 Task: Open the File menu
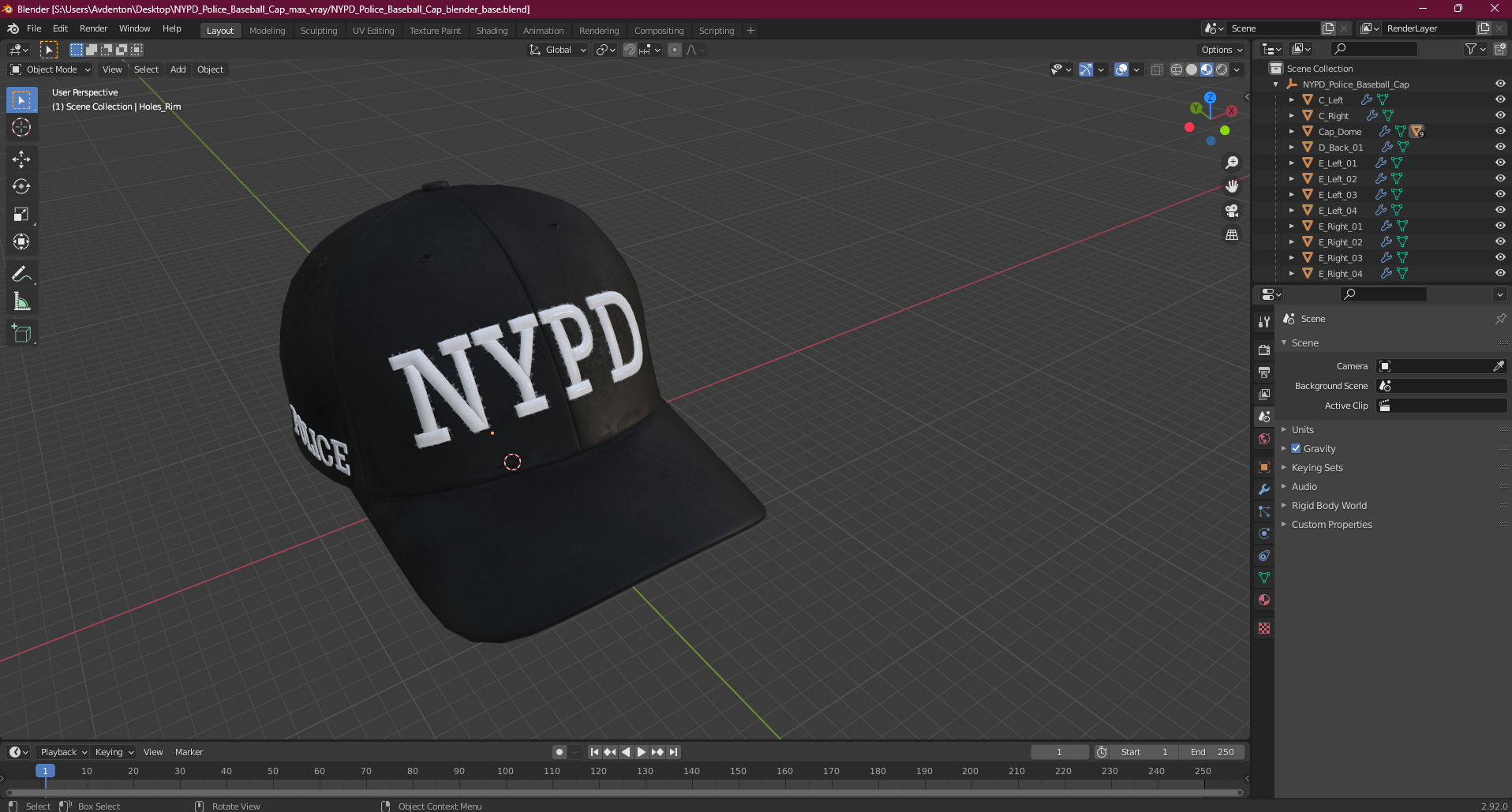(x=34, y=28)
